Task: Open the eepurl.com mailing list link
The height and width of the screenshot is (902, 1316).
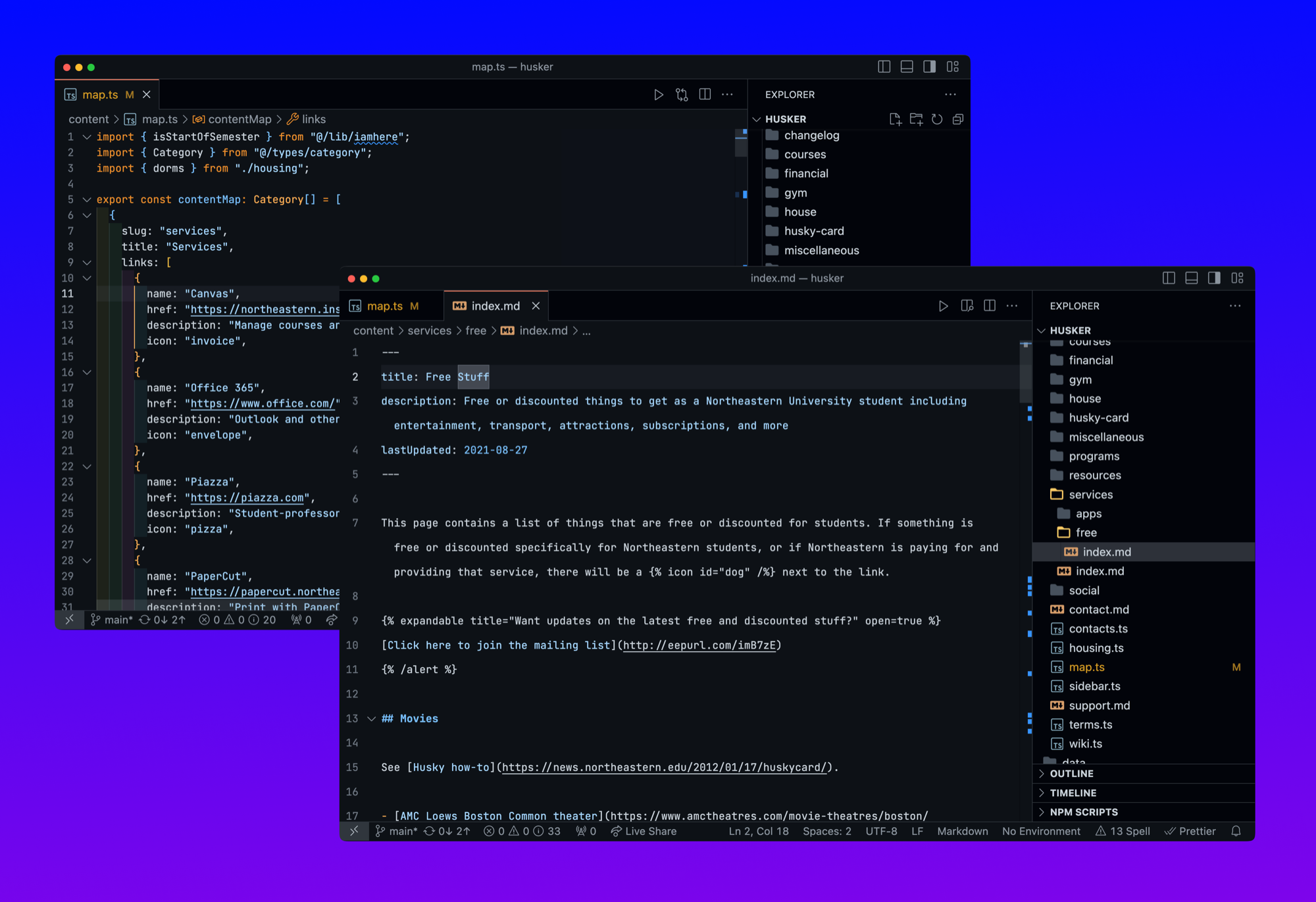Action: tap(699, 645)
